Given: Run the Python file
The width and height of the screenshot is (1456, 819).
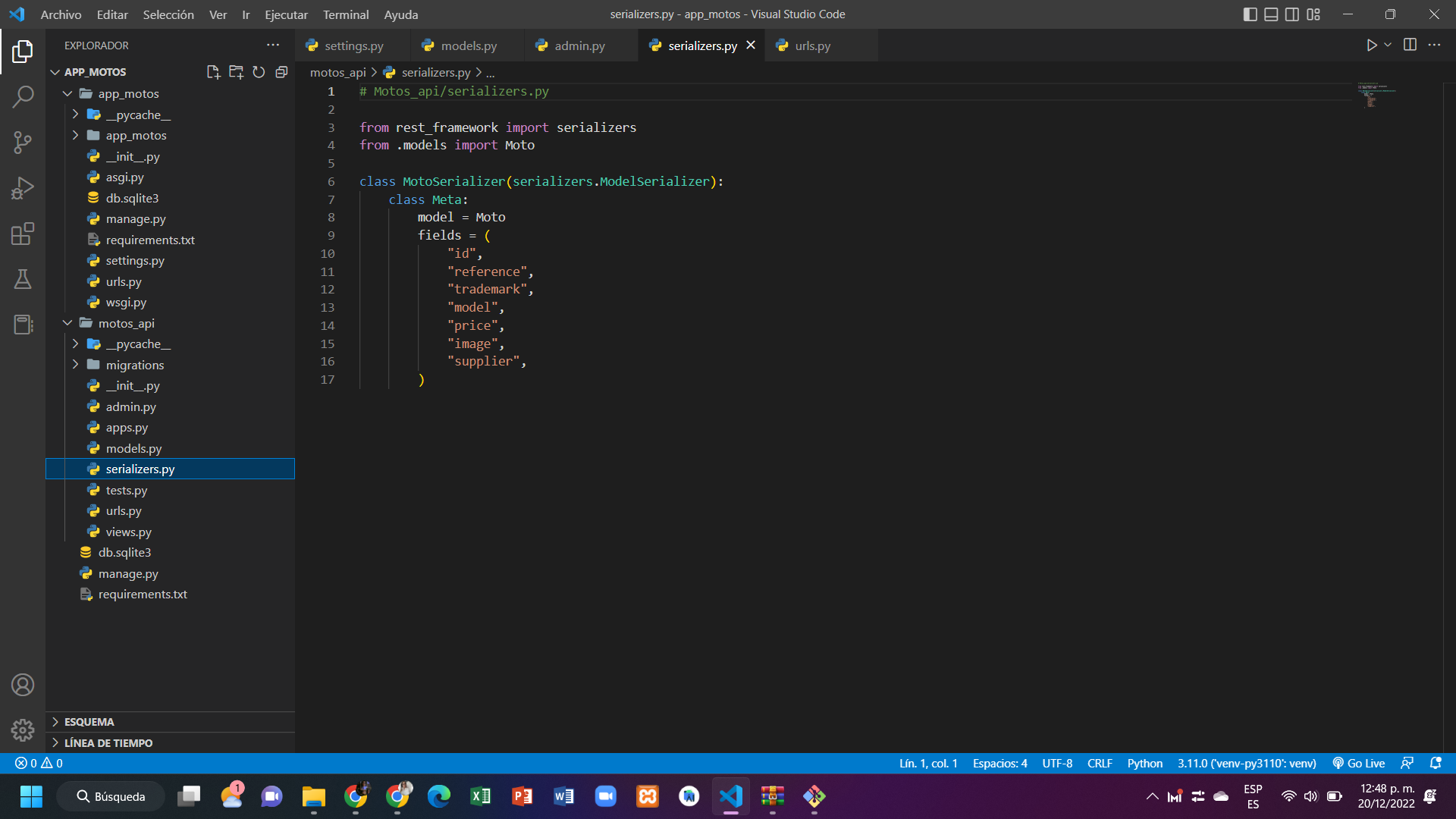Looking at the screenshot, I should [x=1371, y=45].
